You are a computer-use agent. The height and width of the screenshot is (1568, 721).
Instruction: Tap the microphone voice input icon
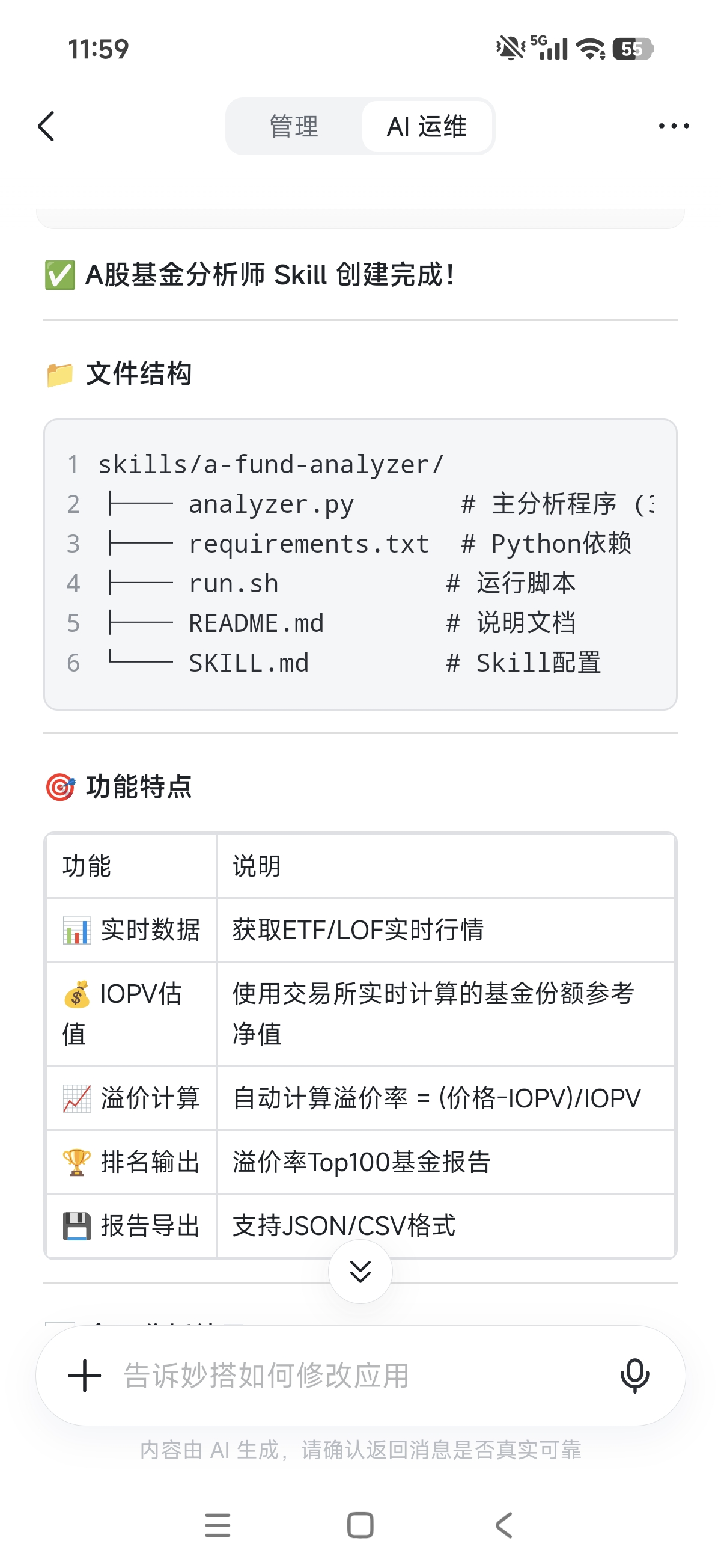click(x=634, y=1375)
